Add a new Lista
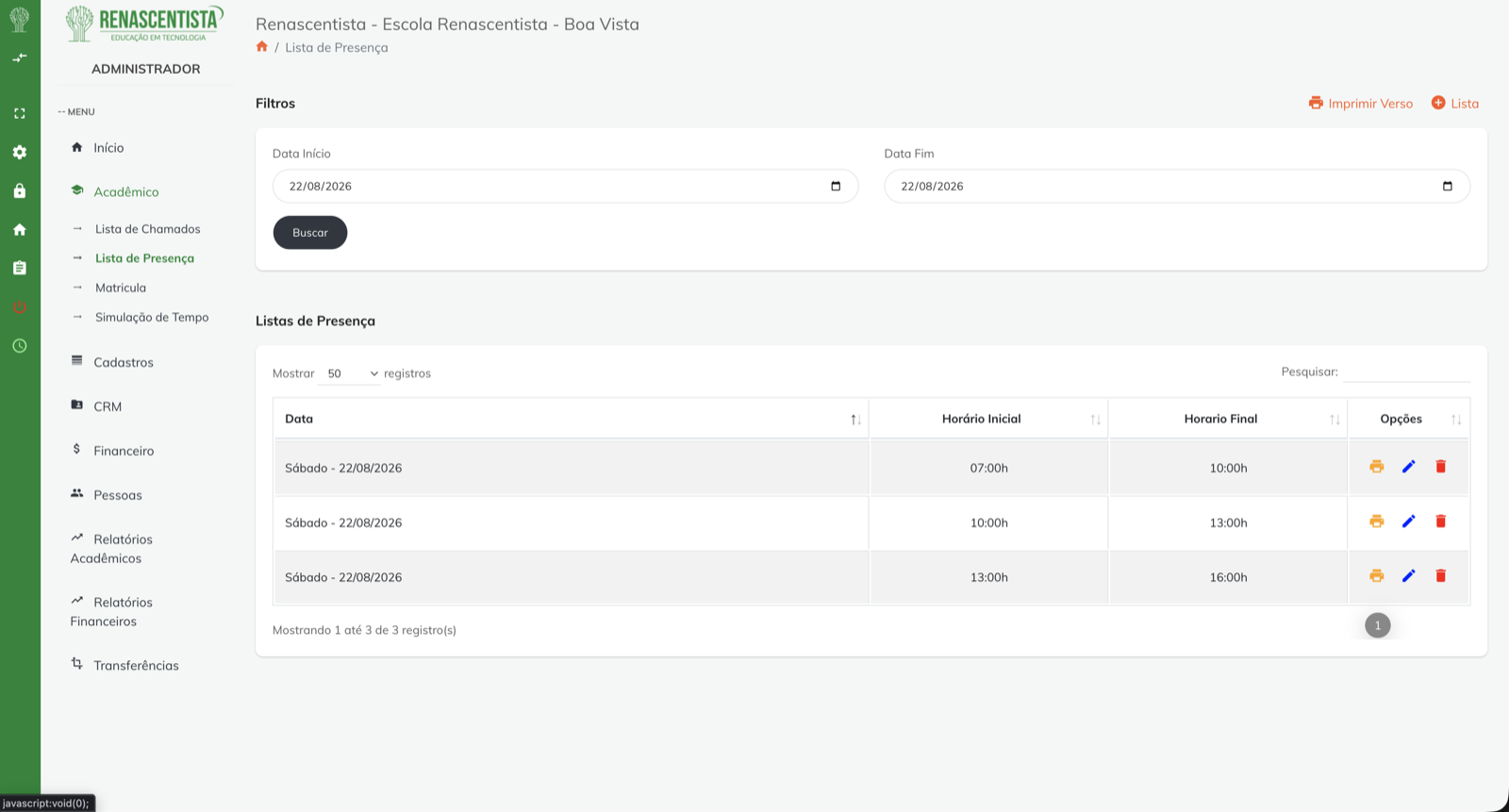Viewport: 1509px width, 812px height. pos(1455,104)
